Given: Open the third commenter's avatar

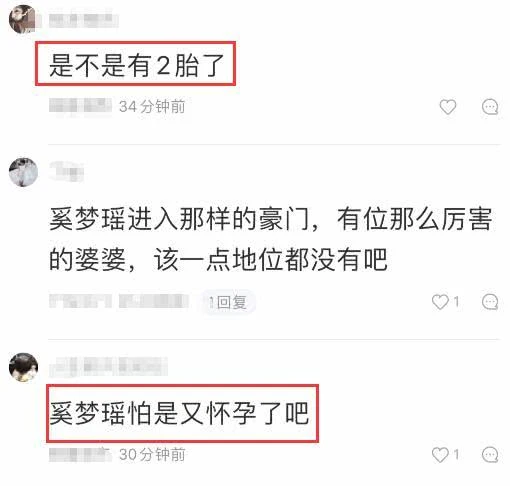Looking at the screenshot, I should pos(23,367).
